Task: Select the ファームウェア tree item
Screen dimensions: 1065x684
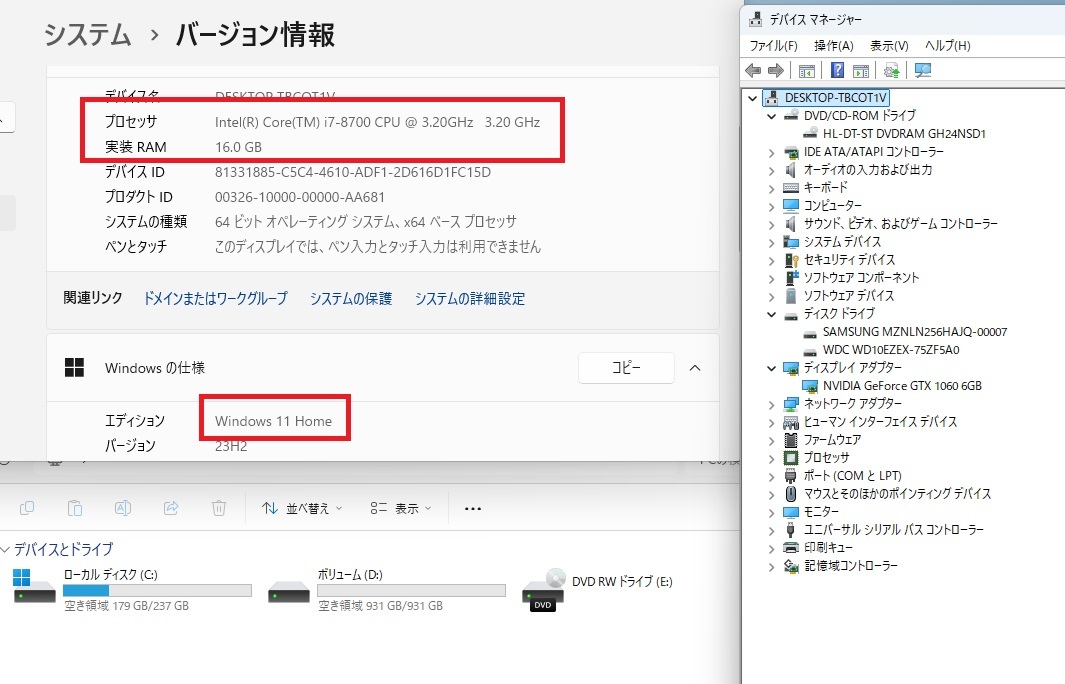Action: click(x=832, y=439)
